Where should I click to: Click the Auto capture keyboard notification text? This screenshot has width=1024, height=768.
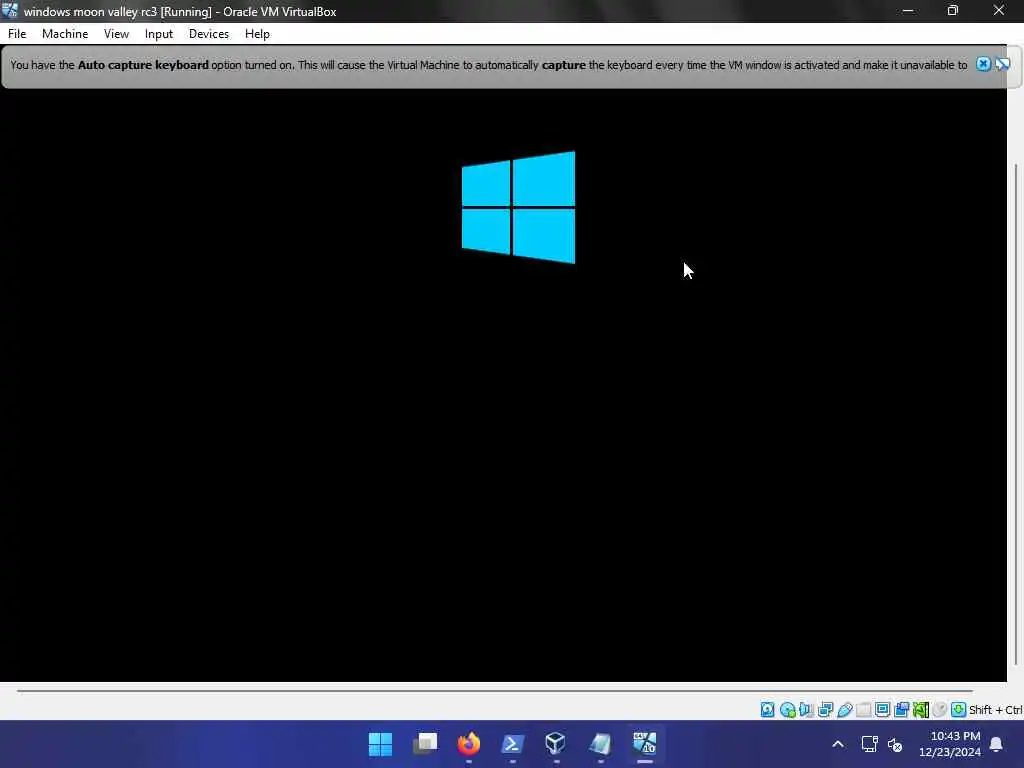click(x=488, y=65)
